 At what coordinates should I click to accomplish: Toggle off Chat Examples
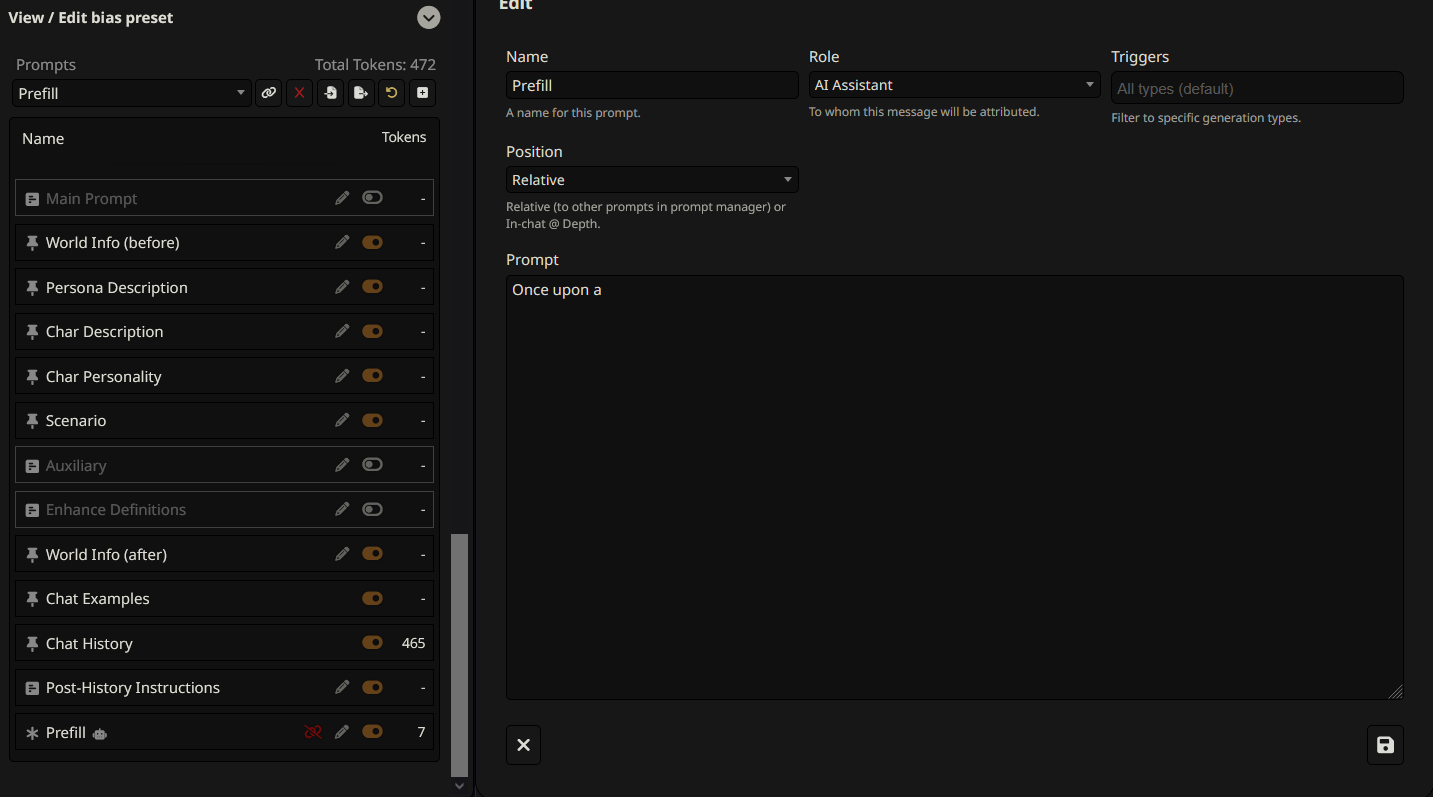pos(372,598)
